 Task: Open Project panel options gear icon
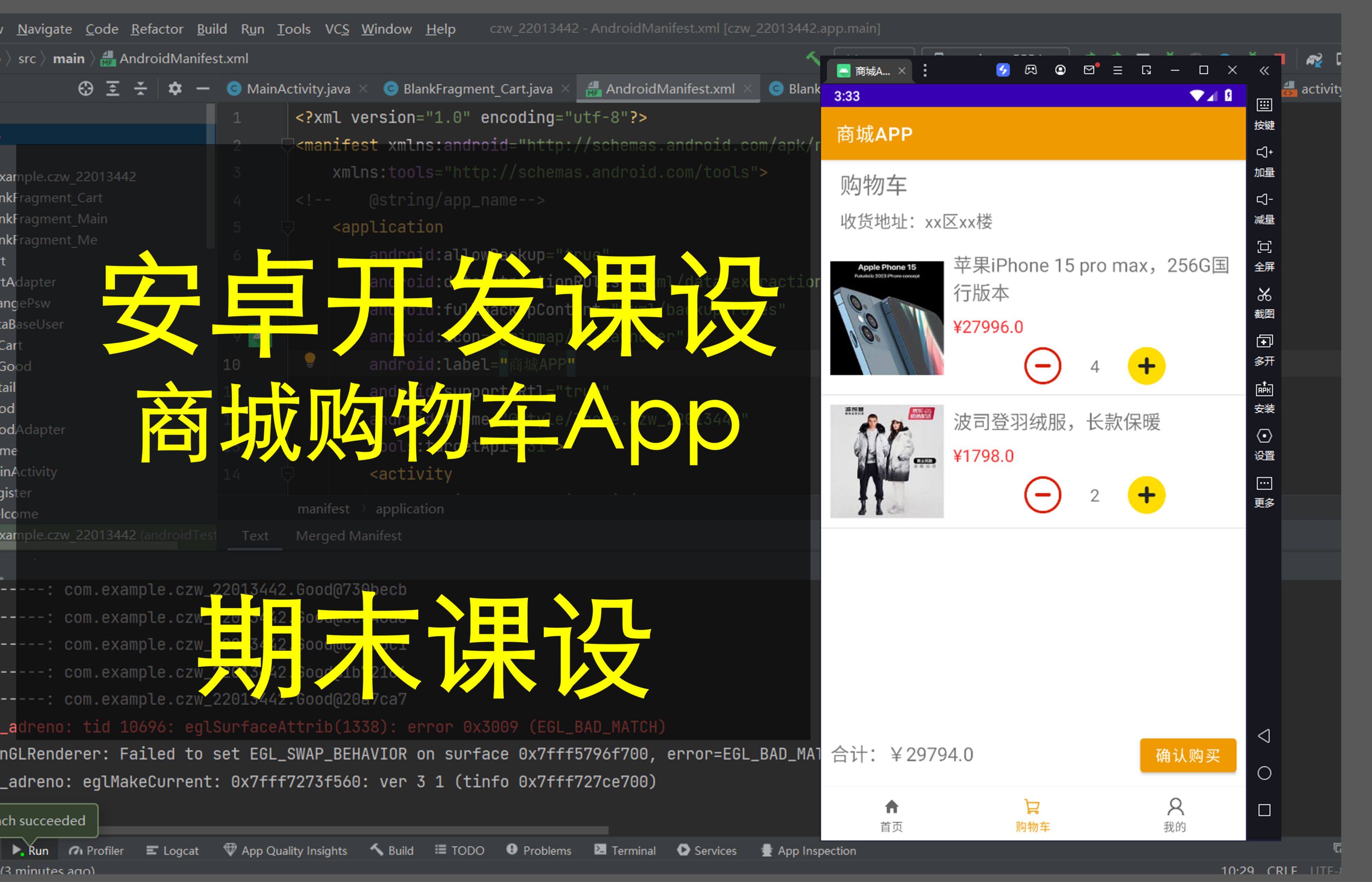pos(175,88)
